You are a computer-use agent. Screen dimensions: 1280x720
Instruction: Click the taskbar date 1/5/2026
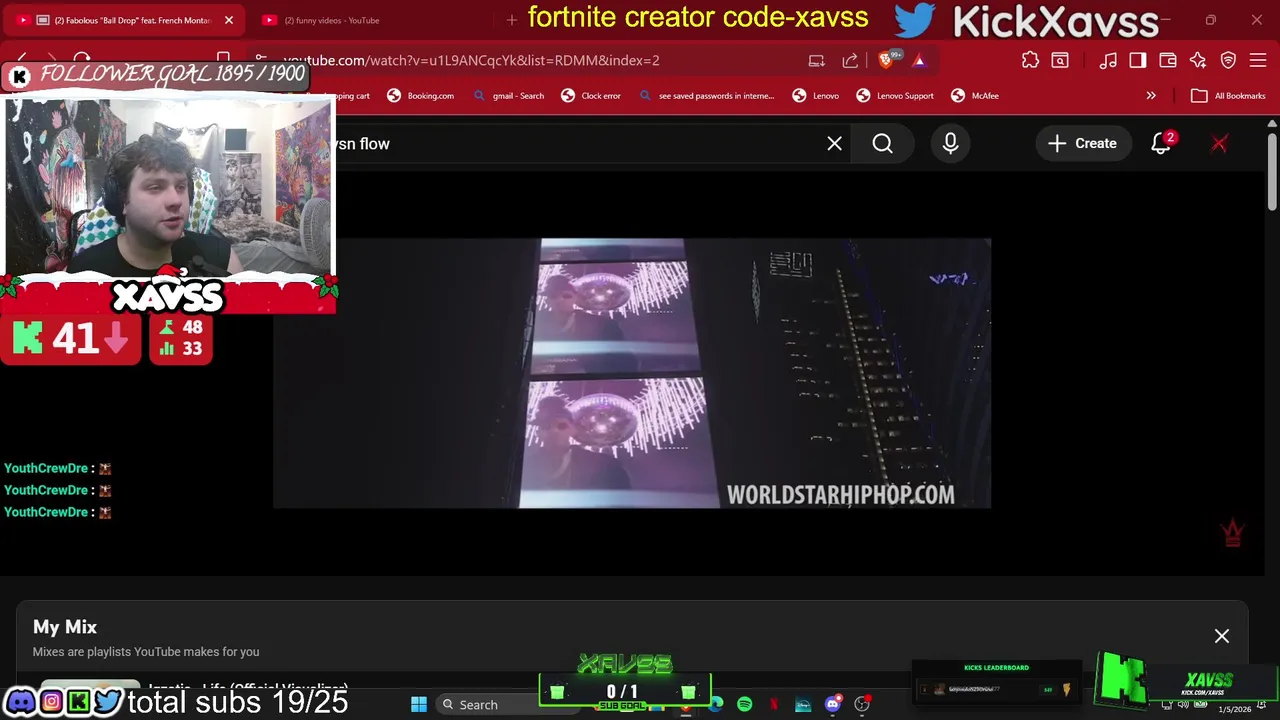(x=1235, y=709)
